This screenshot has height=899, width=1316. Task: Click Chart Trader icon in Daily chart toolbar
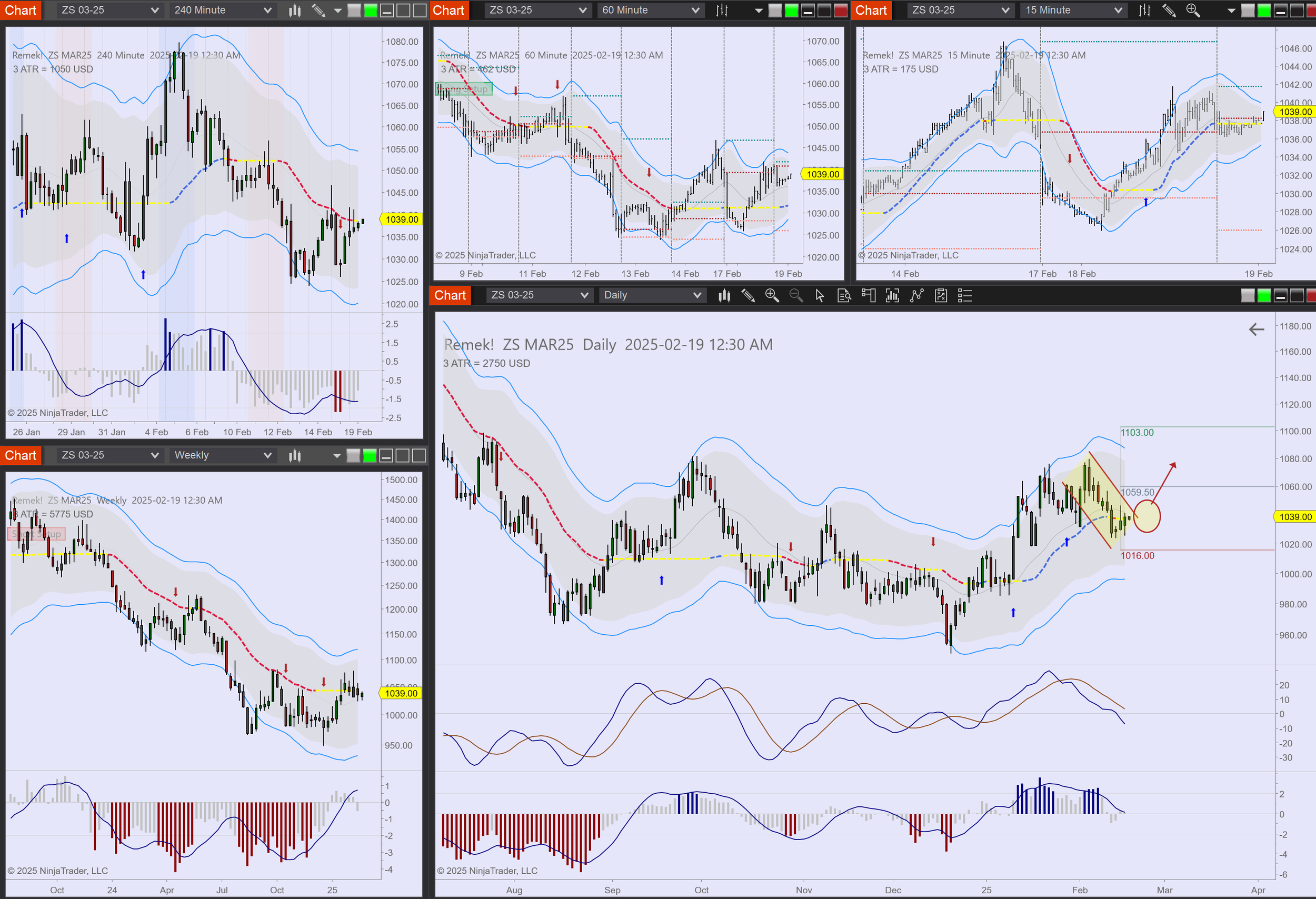tap(868, 295)
